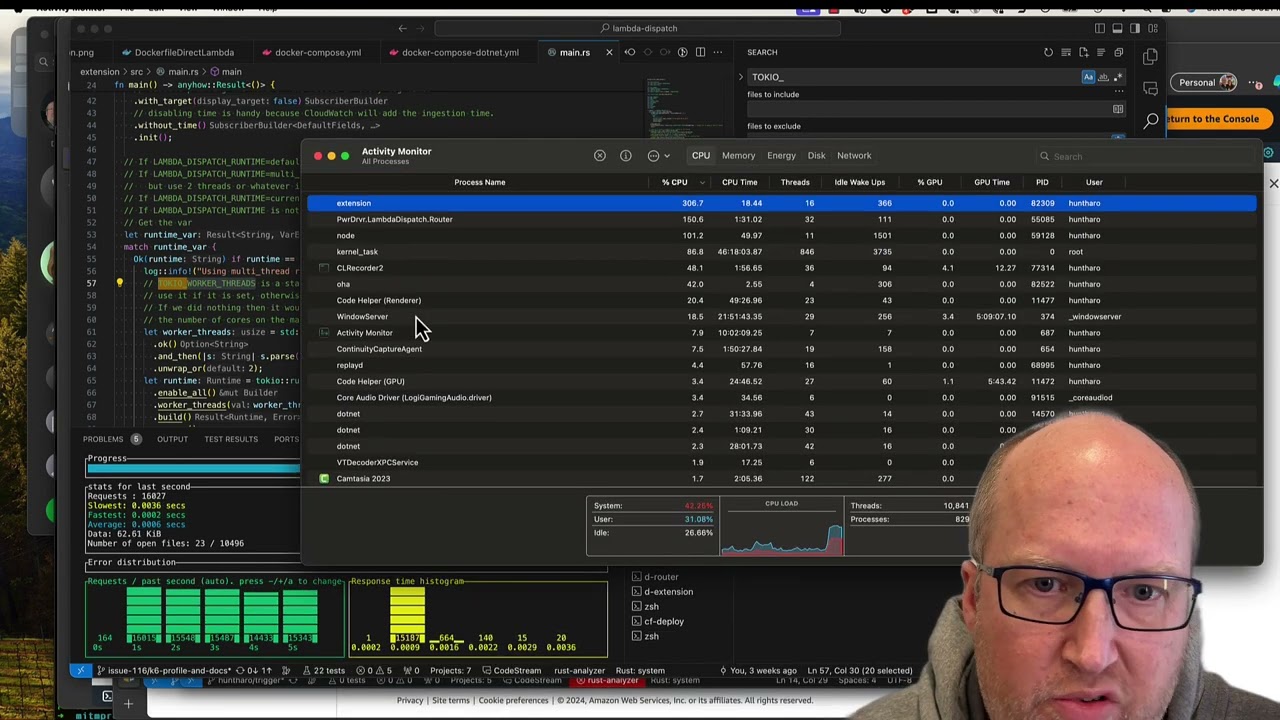Open the OUTPUT panel tab
This screenshot has height=720, width=1280.
172,439
